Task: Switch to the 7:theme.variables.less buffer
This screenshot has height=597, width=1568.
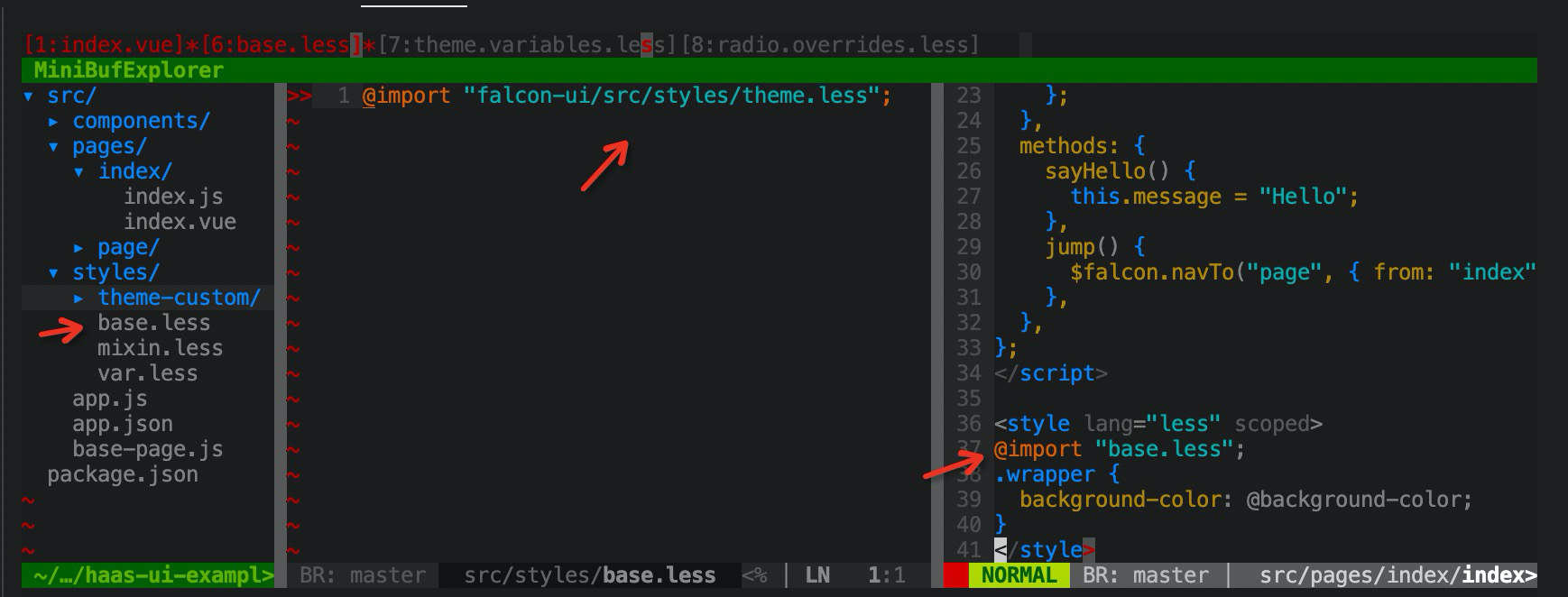Action: point(527,44)
